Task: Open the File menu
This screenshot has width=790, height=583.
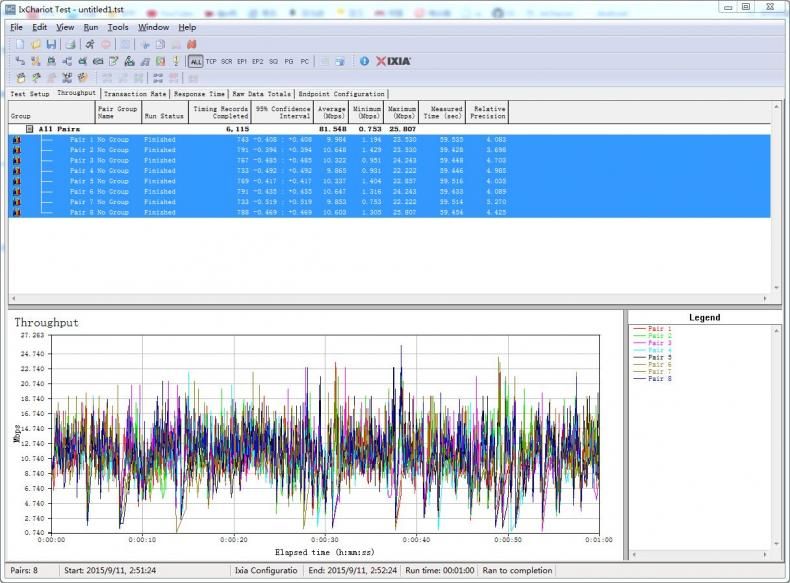Action: 16,27
